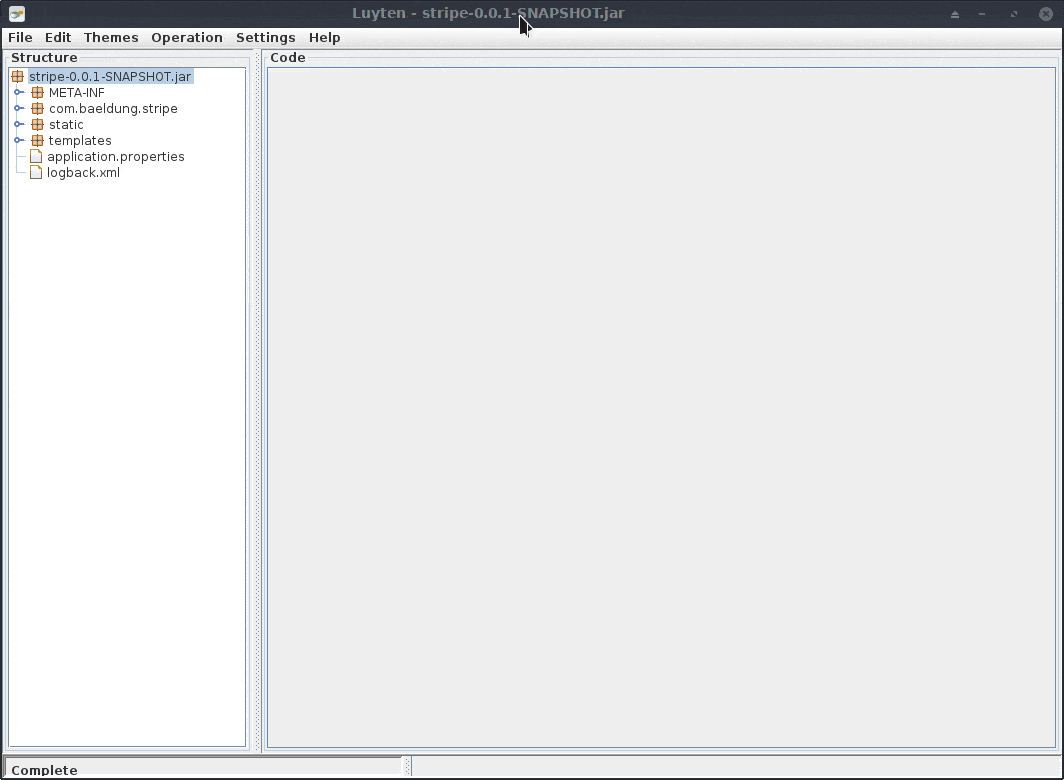Click the Complete progress bar

click(x=200, y=769)
